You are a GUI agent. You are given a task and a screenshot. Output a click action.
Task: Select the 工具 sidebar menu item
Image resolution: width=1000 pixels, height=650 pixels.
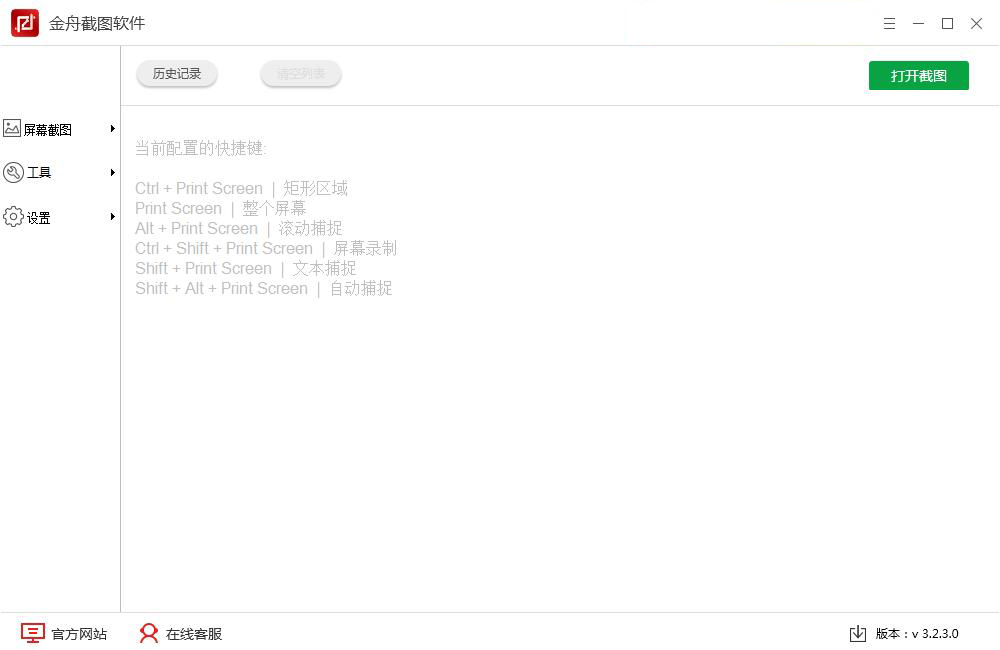[59, 172]
